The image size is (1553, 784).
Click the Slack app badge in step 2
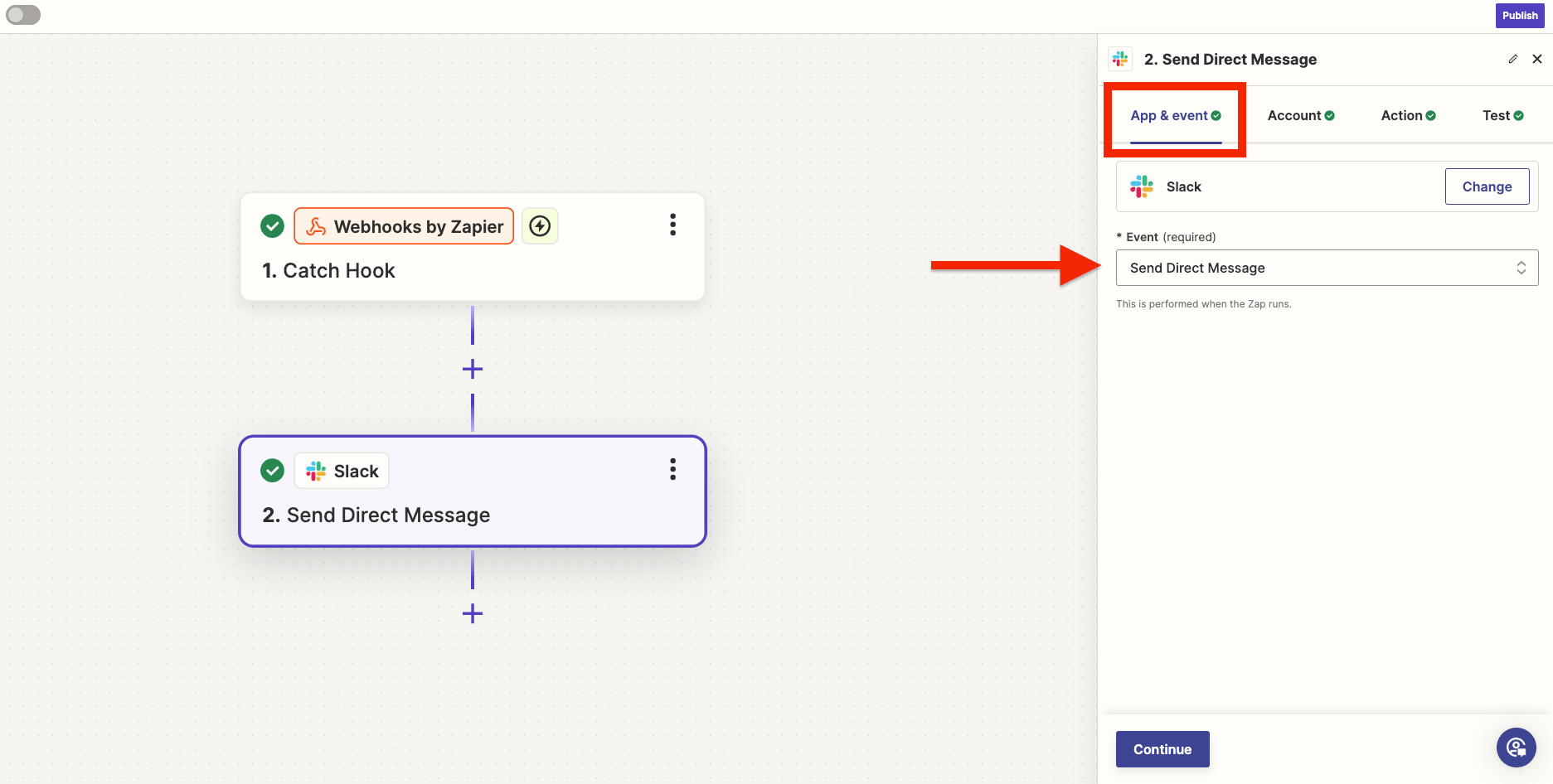point(342,471)
